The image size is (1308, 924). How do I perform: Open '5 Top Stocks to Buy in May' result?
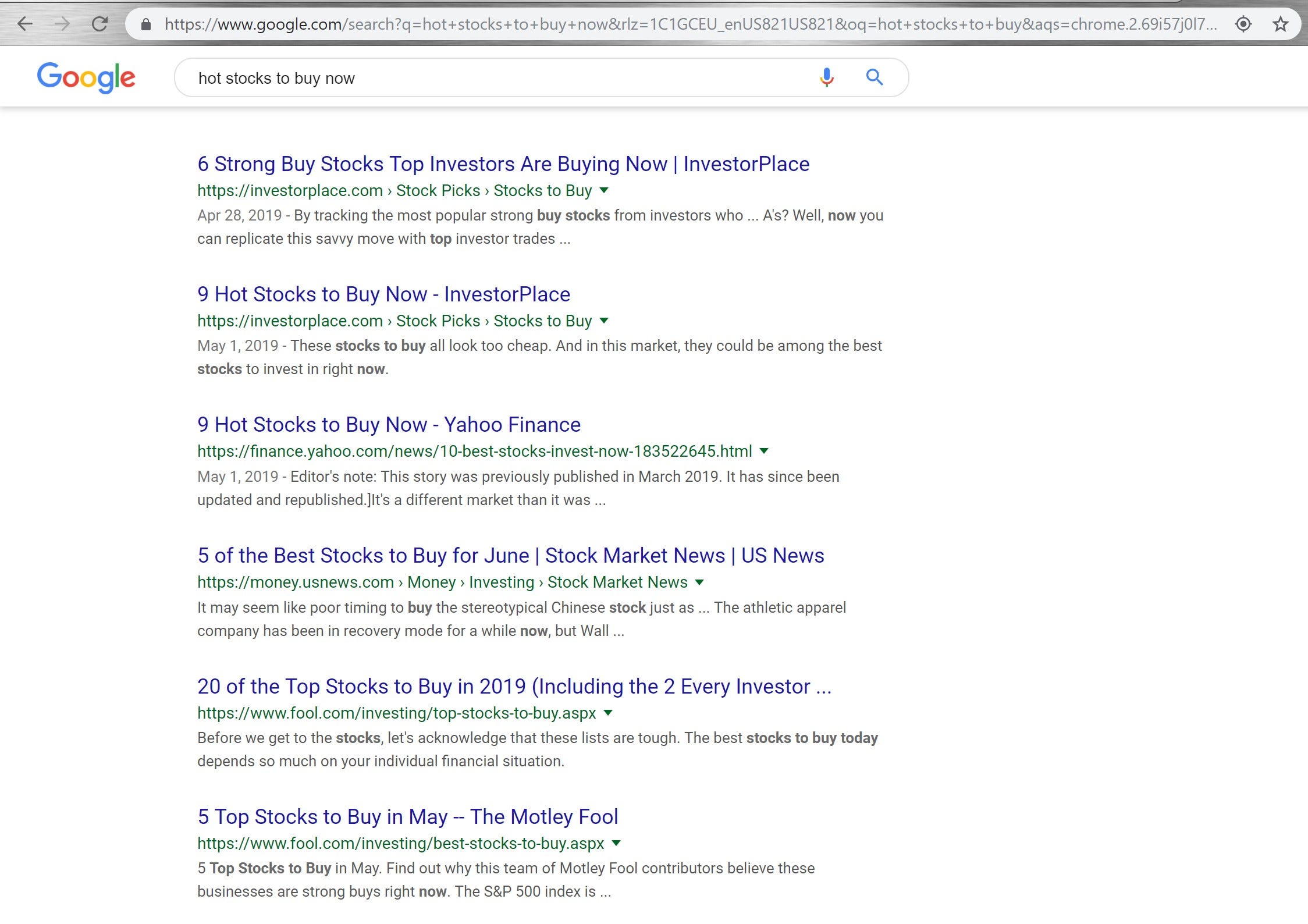pyautogui.click(x=407, y=817)
